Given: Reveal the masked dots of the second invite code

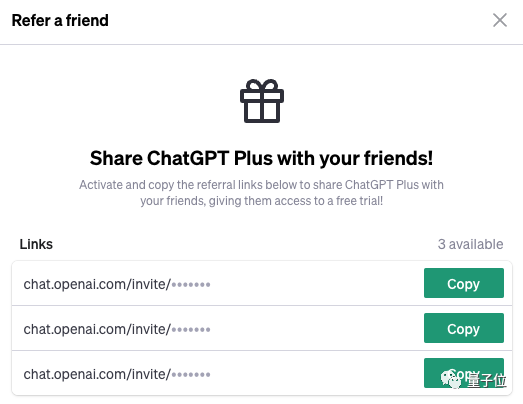Looking at the screenshot, I should [191, 330].
